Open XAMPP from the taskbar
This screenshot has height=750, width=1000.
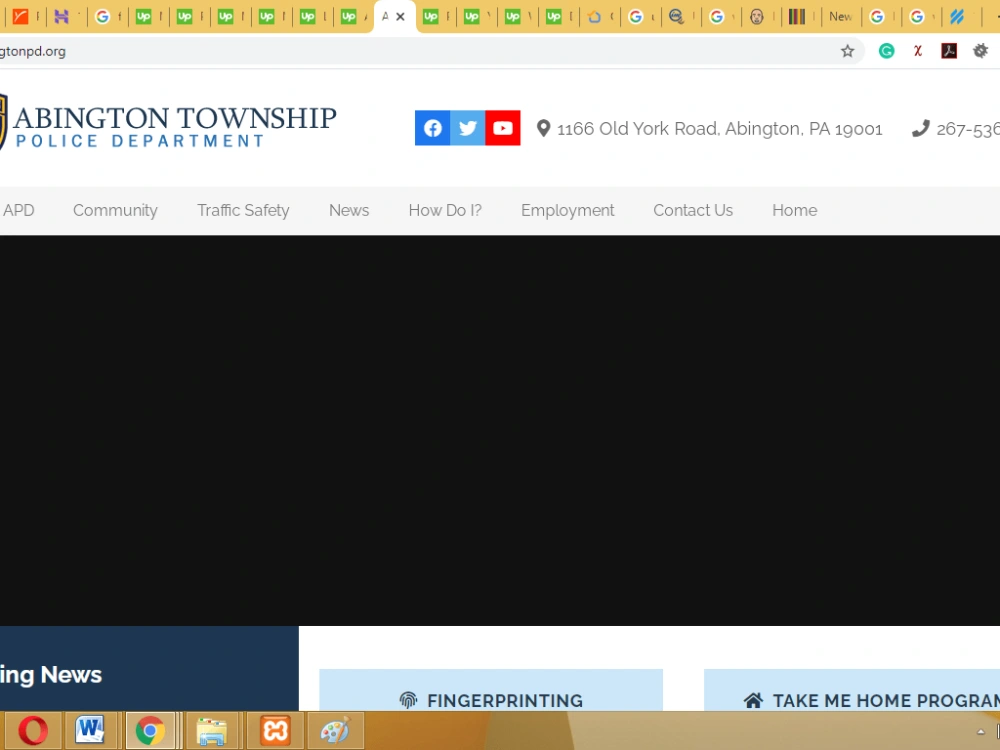(x=275, y=730)
